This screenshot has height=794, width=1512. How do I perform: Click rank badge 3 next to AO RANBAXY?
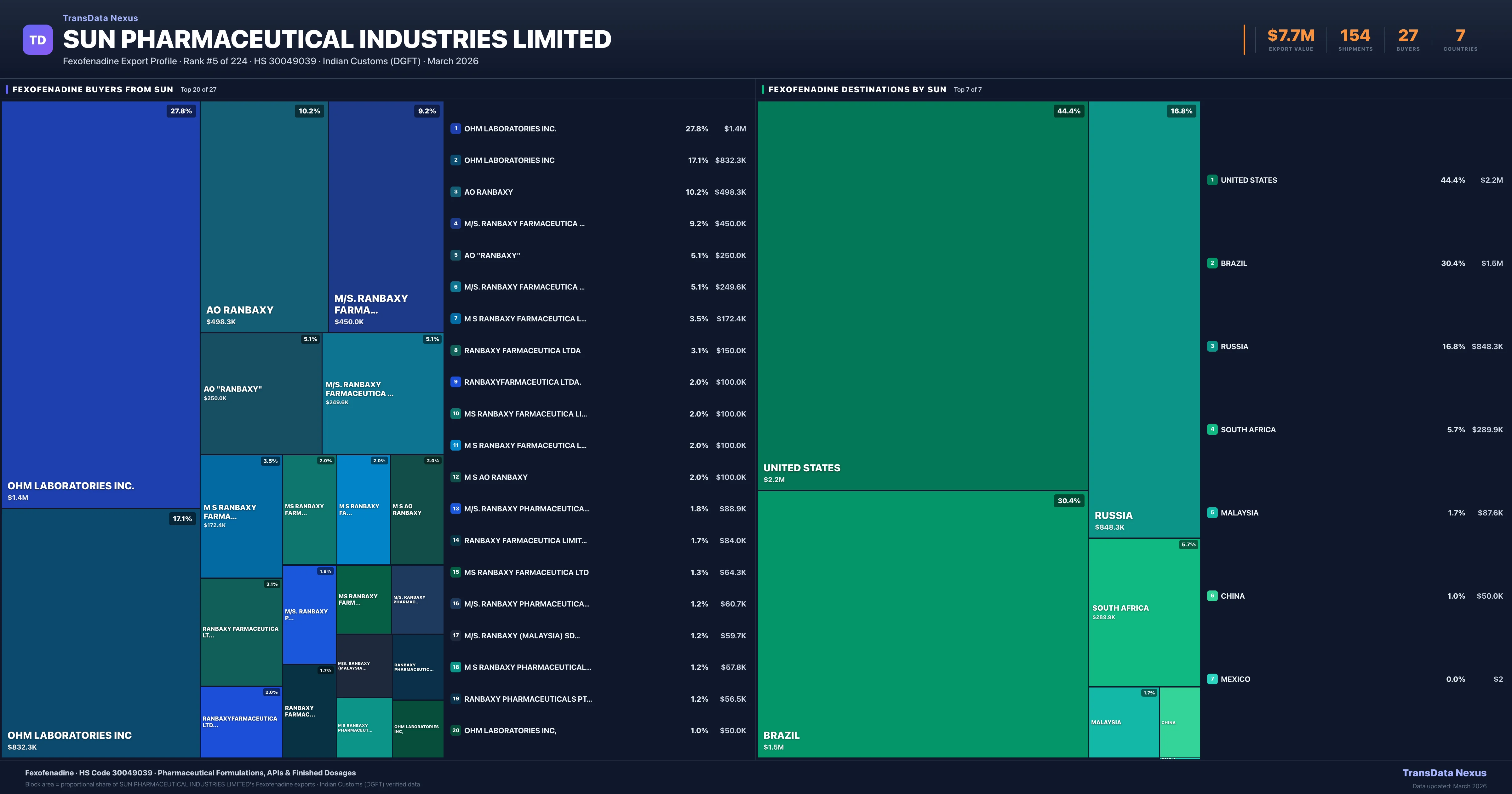point(455,192)
